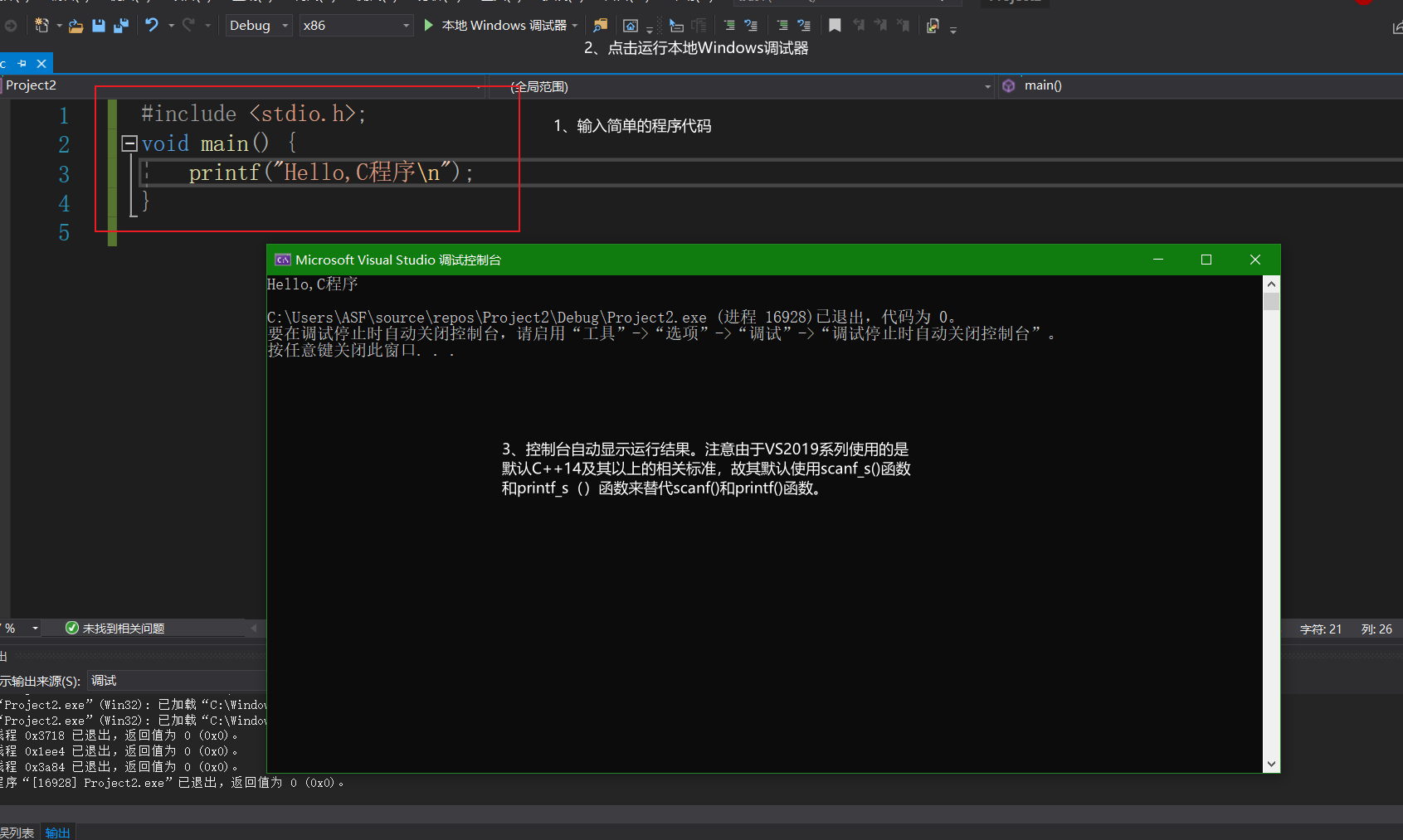Click the 列: 26 status entry
Image resolution: width=1403 pixels, height=840 pixels.
coord(1376,629)
